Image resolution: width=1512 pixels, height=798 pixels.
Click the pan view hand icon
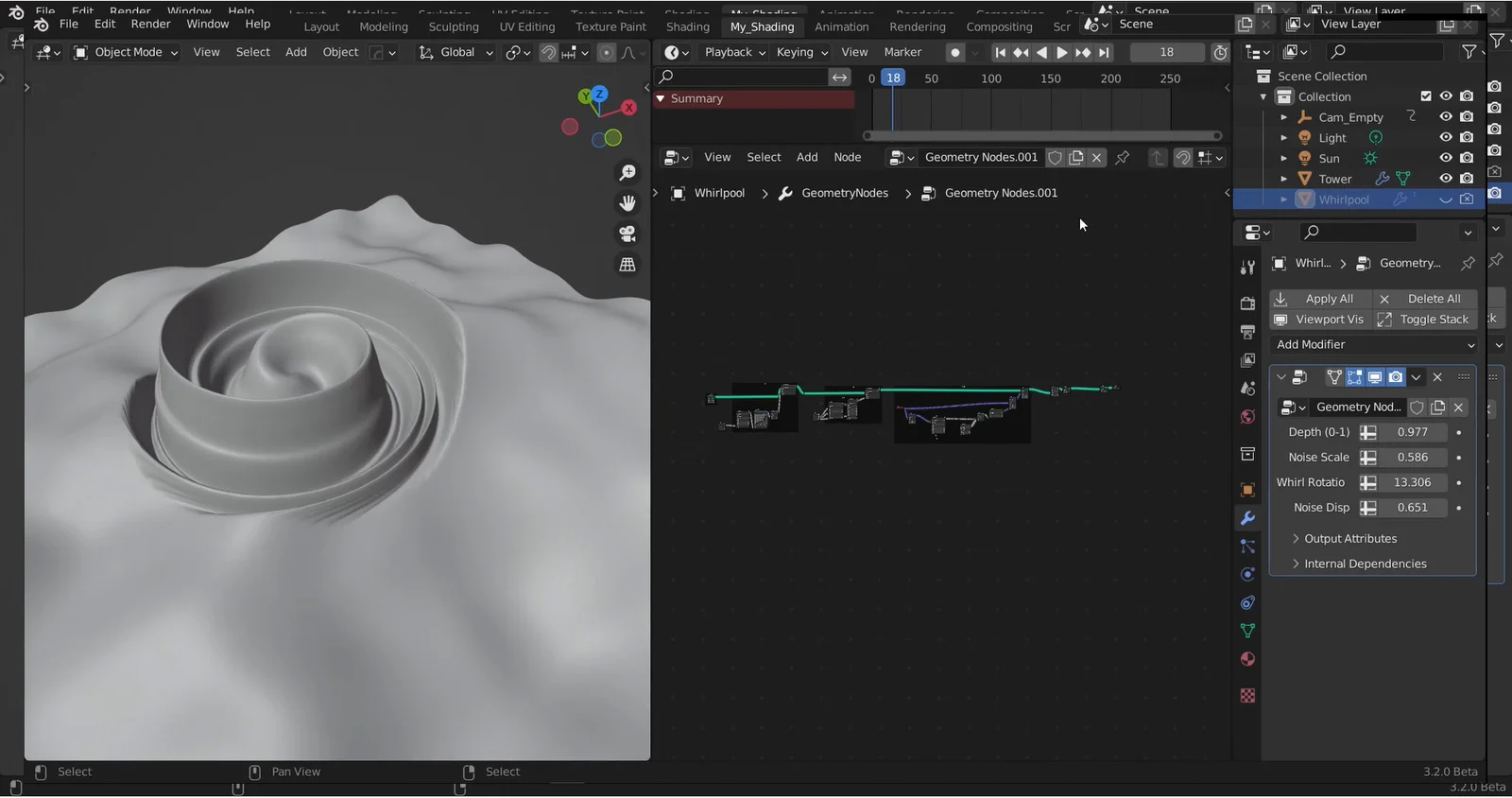click(x=627, y=203)
